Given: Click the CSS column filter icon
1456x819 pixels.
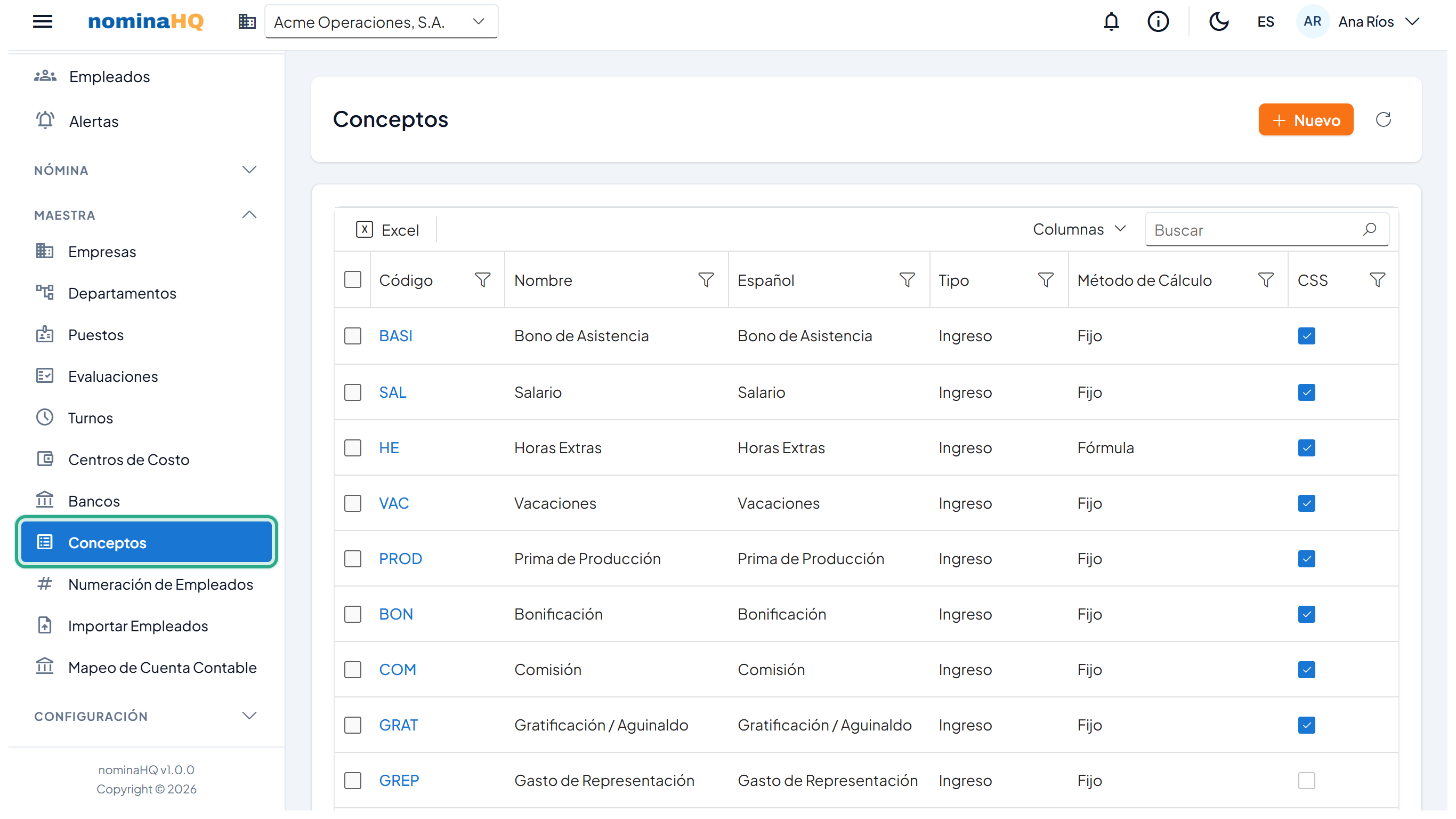Looking at the screenshot, I should (1378, 280).
